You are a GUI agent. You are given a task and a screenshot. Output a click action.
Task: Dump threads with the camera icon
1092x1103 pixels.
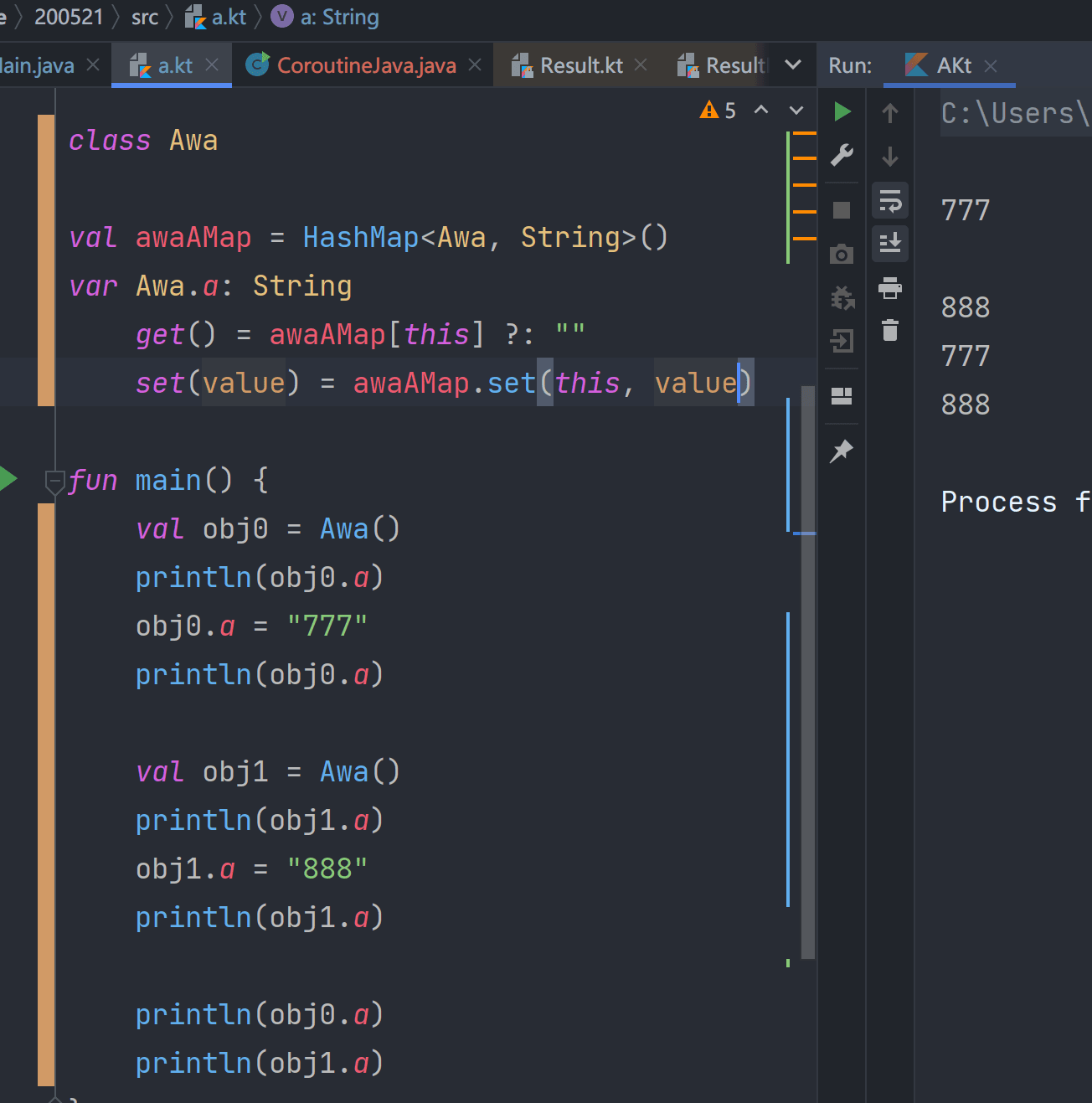click(x=842, y=255)
